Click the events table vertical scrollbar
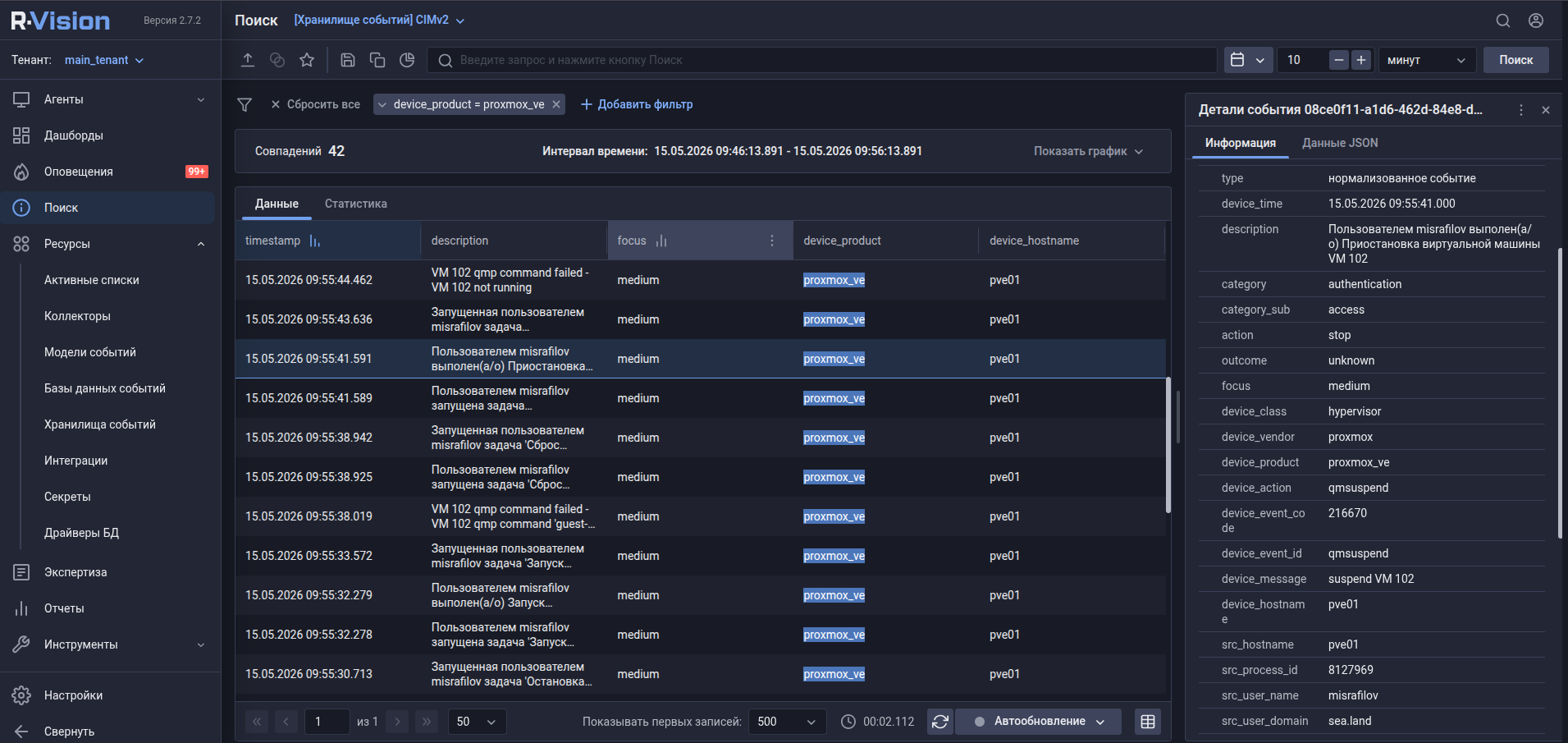The height and width of the screenshot is (743, 1568). point(1168,446)
